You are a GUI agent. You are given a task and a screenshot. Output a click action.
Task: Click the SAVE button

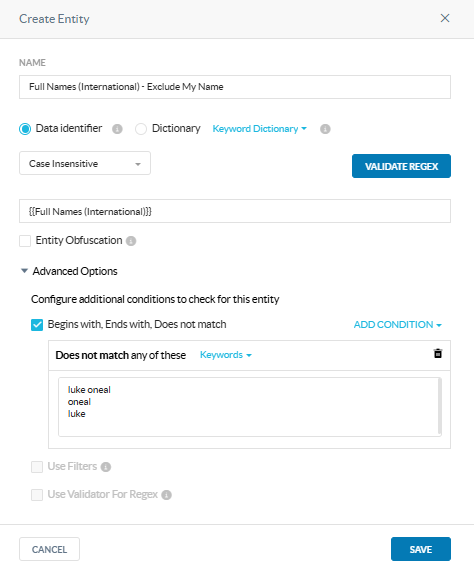tap(421, 549)
